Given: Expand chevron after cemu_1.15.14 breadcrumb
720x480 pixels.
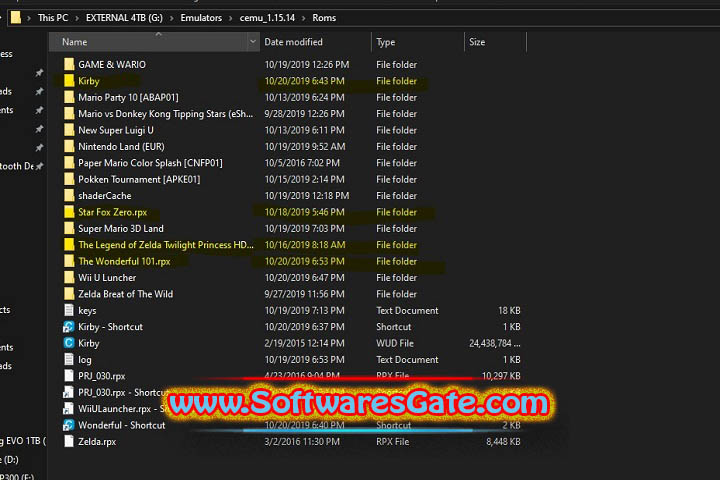Looking at the screenshot, I should click(304, 18).
